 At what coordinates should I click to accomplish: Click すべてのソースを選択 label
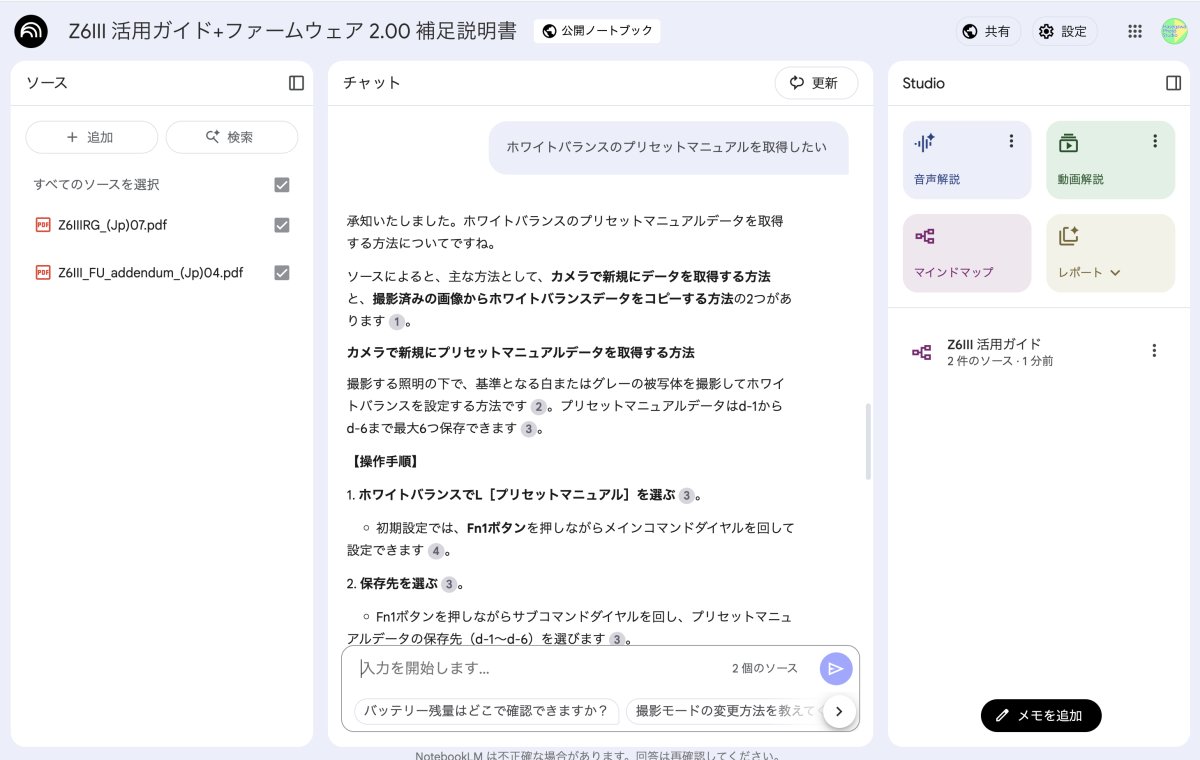[96, 185]
